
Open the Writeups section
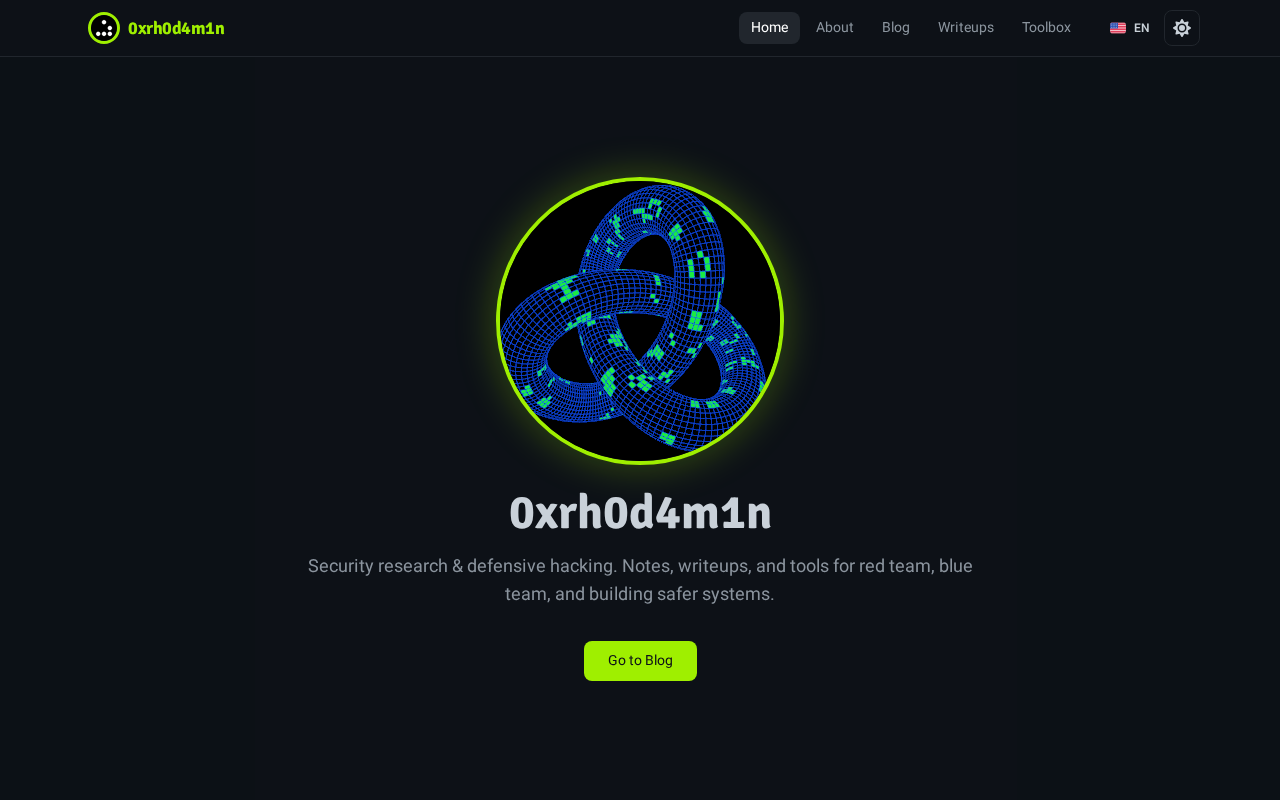pyautogui.click(x=966, y=28)
